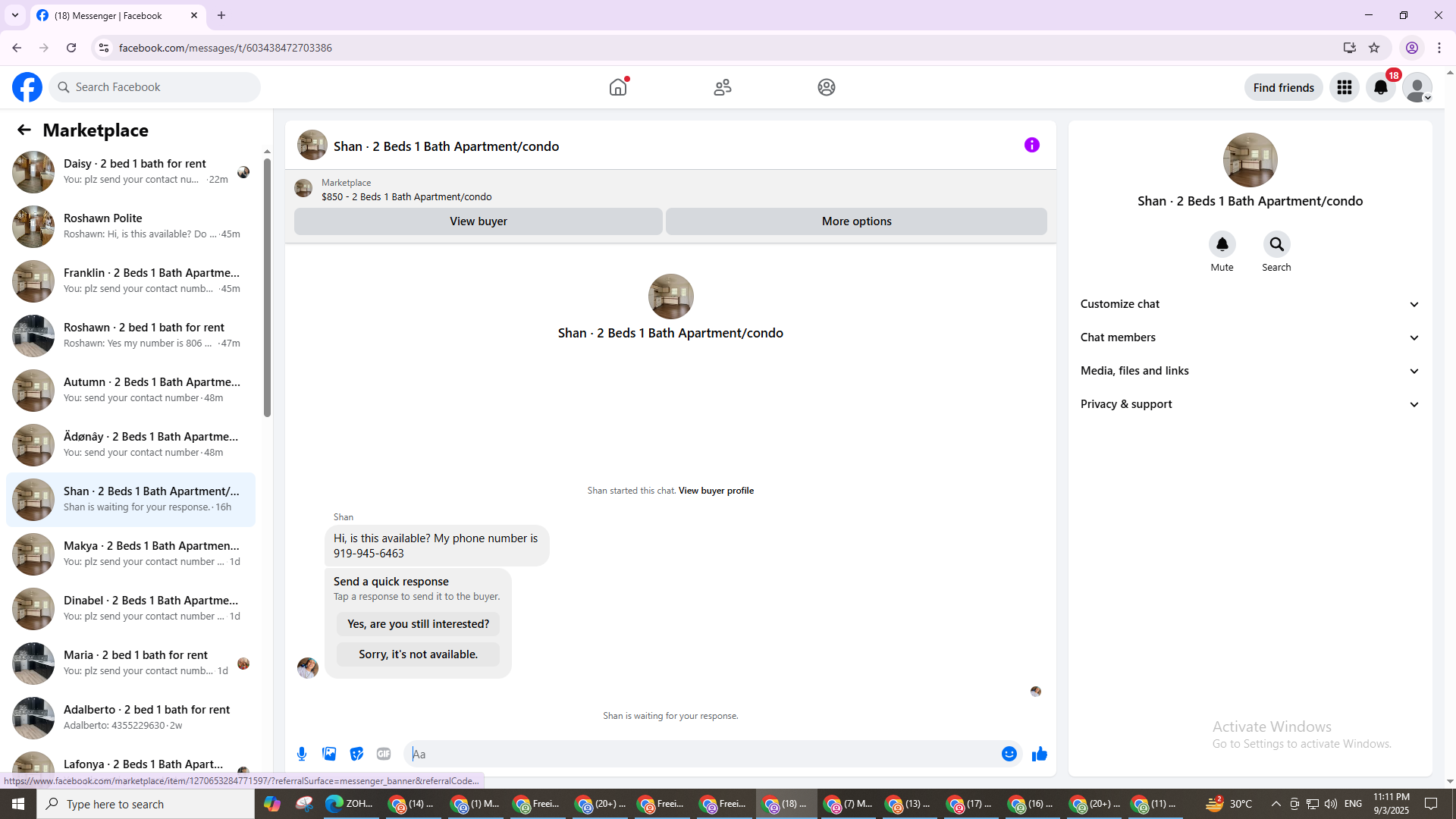Click Shan's profile photo in right panel
This screenshot has height=819, width=1456.
(x=1250, y=160)
